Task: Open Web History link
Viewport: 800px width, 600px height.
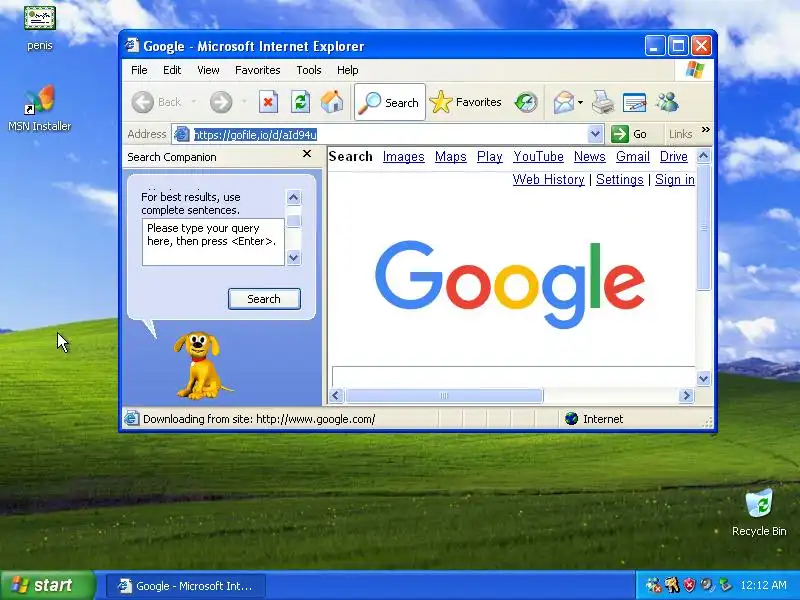Action: (x=548, y=180)
